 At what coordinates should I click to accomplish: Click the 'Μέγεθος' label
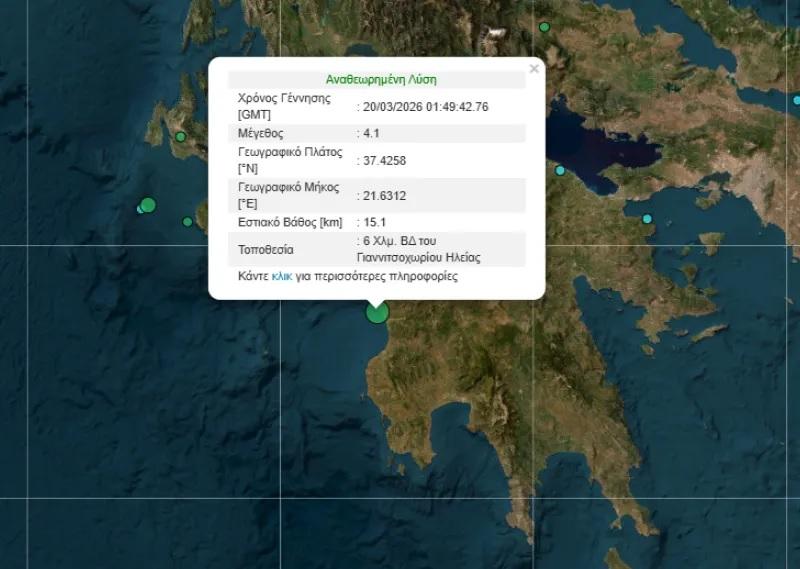point(260,133)
